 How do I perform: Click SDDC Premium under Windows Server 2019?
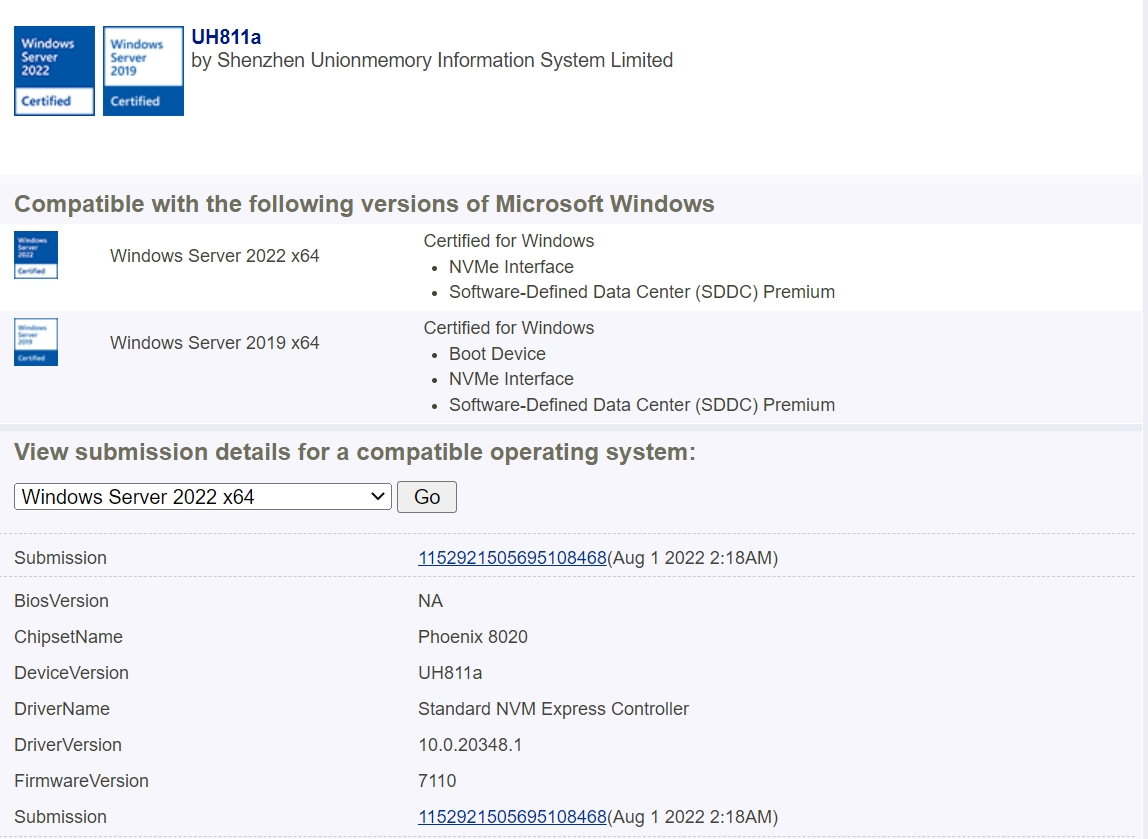coord(641,405)
